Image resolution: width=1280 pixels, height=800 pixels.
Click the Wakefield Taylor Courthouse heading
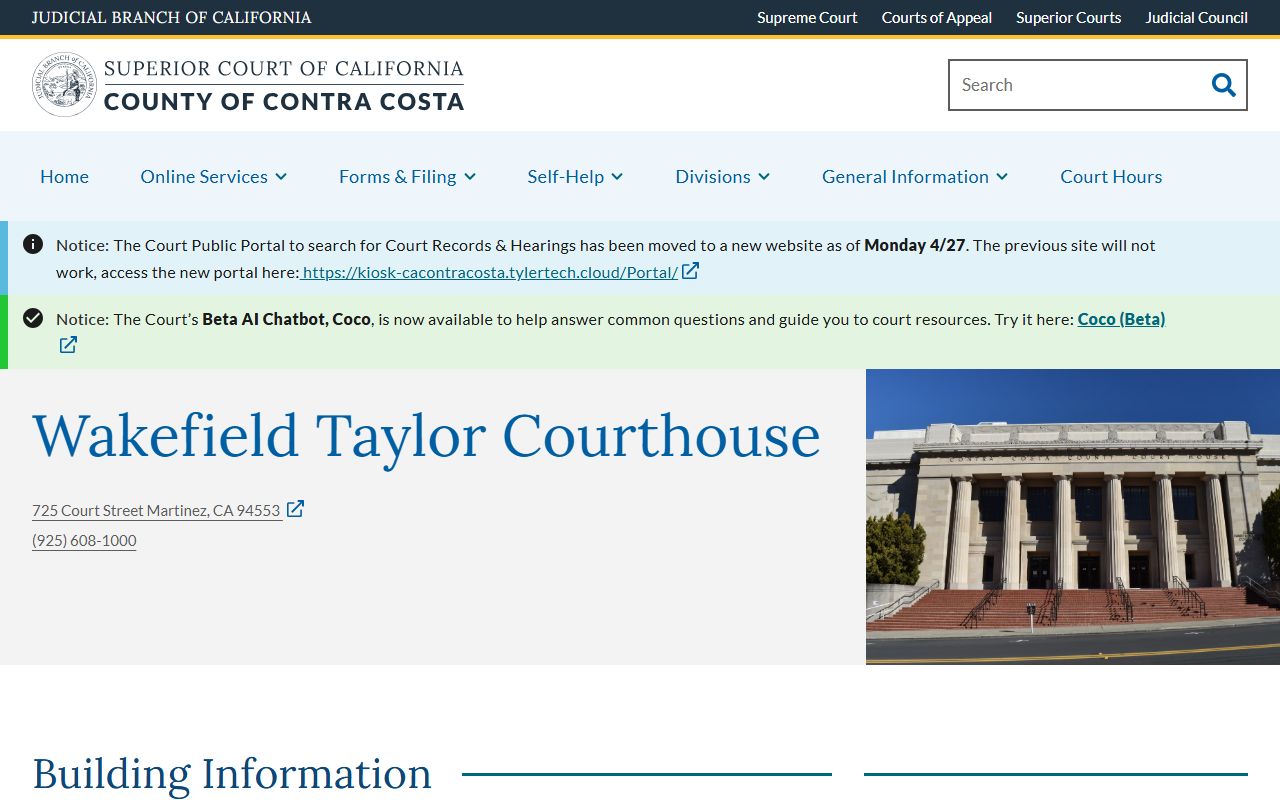pos(426,436)
